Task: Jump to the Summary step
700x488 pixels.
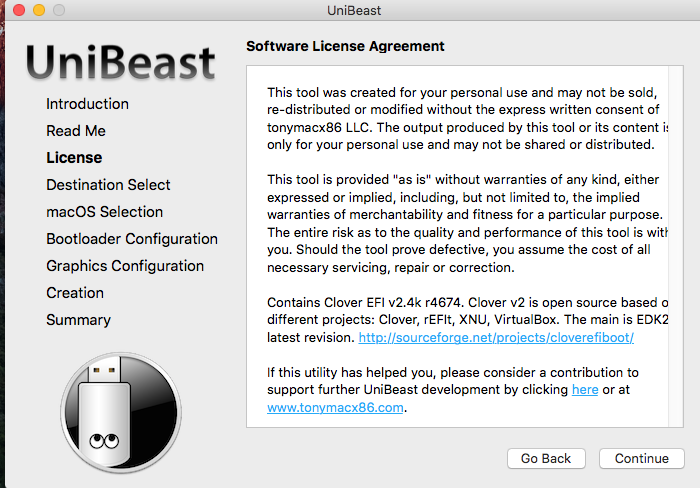Action: [x=79, y=320]
